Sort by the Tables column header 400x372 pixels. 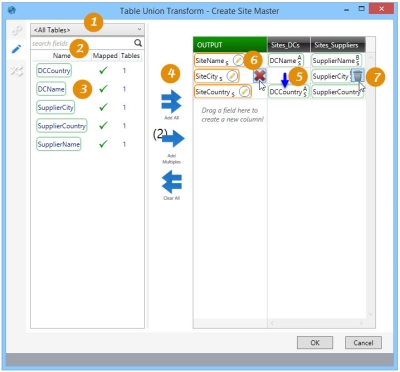(x=130, y=56)
